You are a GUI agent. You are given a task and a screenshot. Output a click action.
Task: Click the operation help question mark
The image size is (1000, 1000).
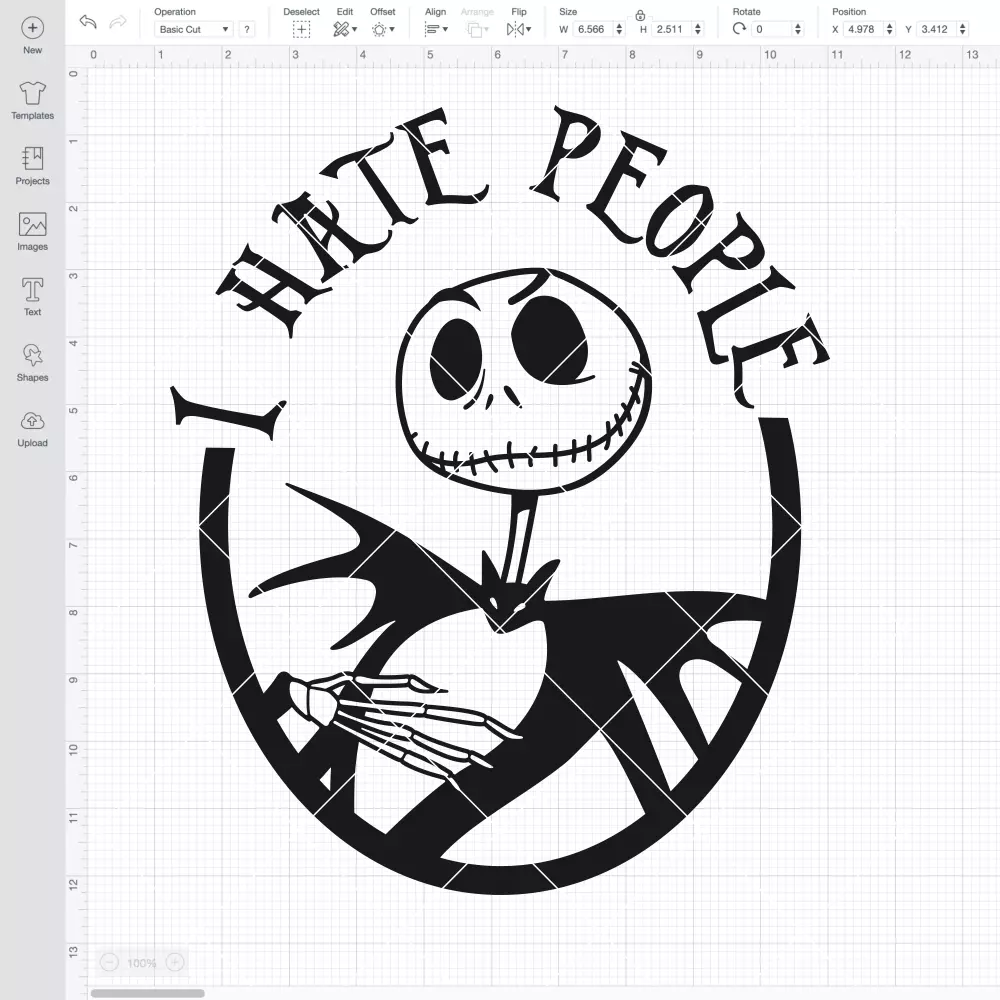point(247,29)
